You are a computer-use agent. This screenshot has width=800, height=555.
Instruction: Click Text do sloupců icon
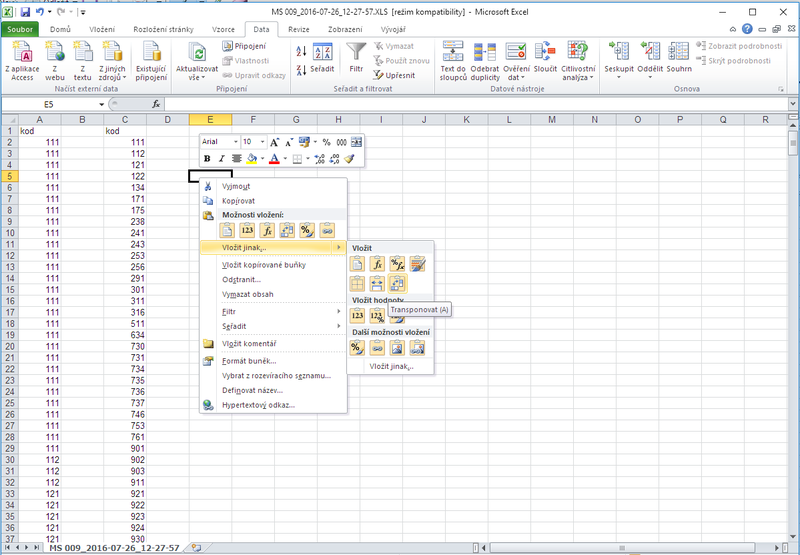tap(453, 61)
